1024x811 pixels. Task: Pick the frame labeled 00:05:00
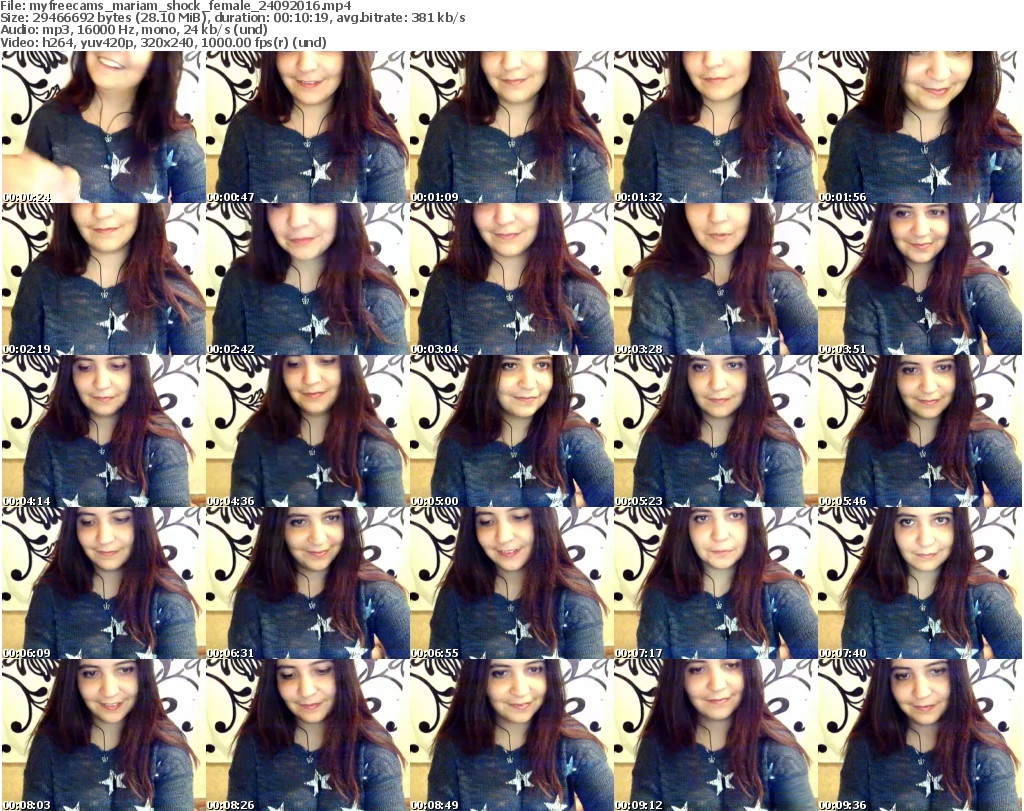point(512,431)
